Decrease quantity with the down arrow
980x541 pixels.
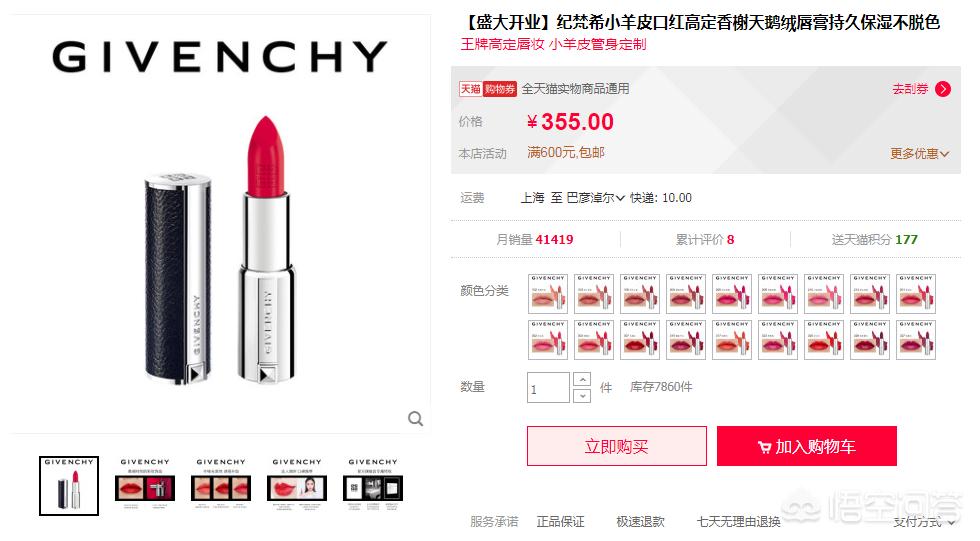pos(582,396)
